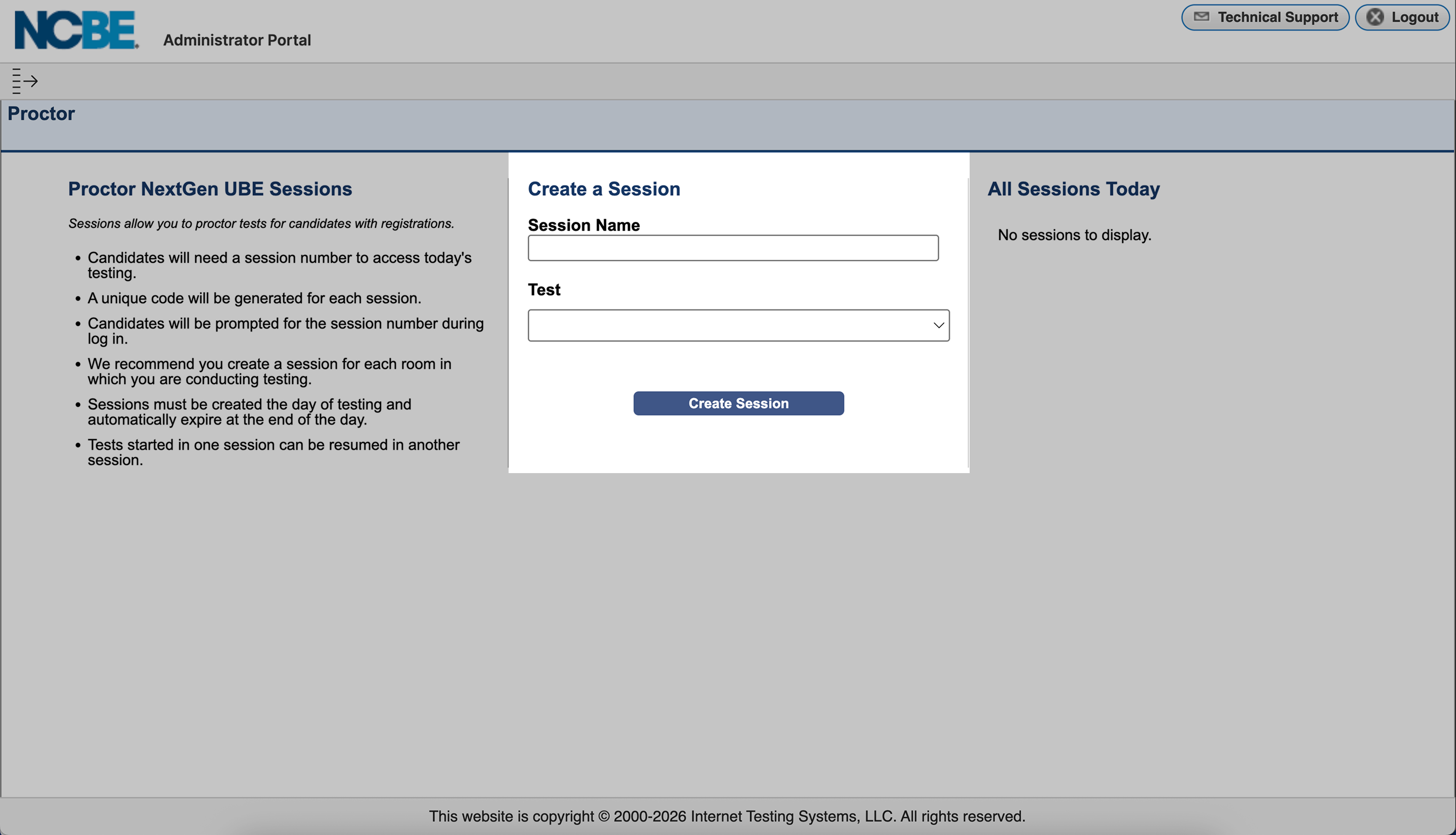Click the 'No sessions to display.' message
Image resolution: width=1456 pixels, height=835 pixels.
click(1074, 235)
